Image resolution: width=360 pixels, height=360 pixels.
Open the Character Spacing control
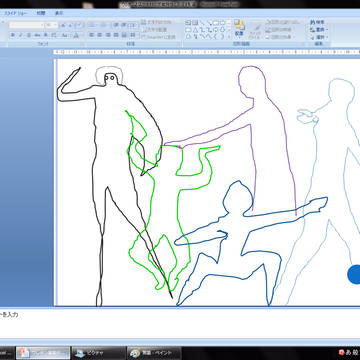pyautogui.click(x=54, y=35)
